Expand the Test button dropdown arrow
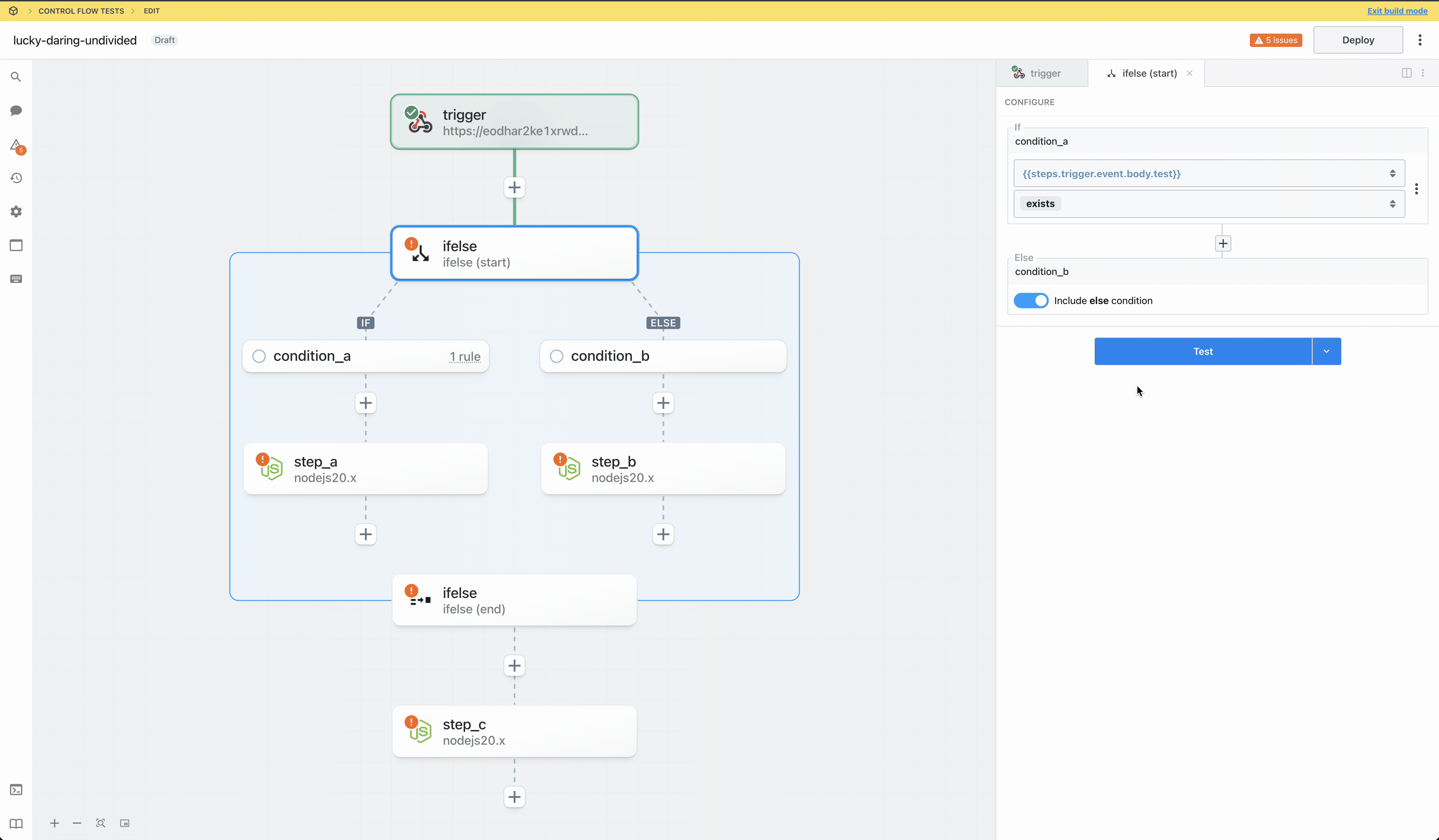 (1326, 351)
